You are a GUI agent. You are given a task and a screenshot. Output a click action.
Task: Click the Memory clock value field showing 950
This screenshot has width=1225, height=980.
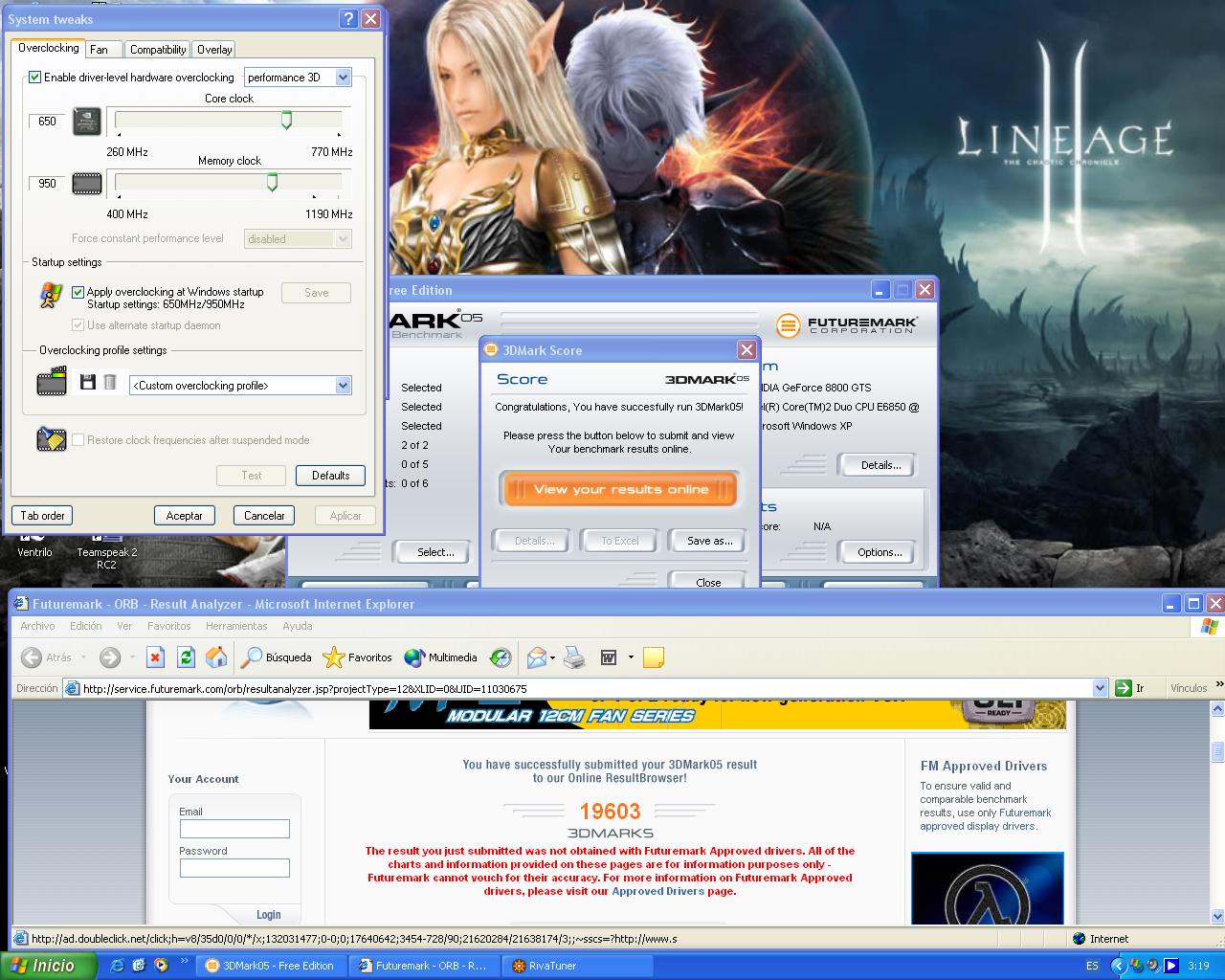[x=47, y=184]
